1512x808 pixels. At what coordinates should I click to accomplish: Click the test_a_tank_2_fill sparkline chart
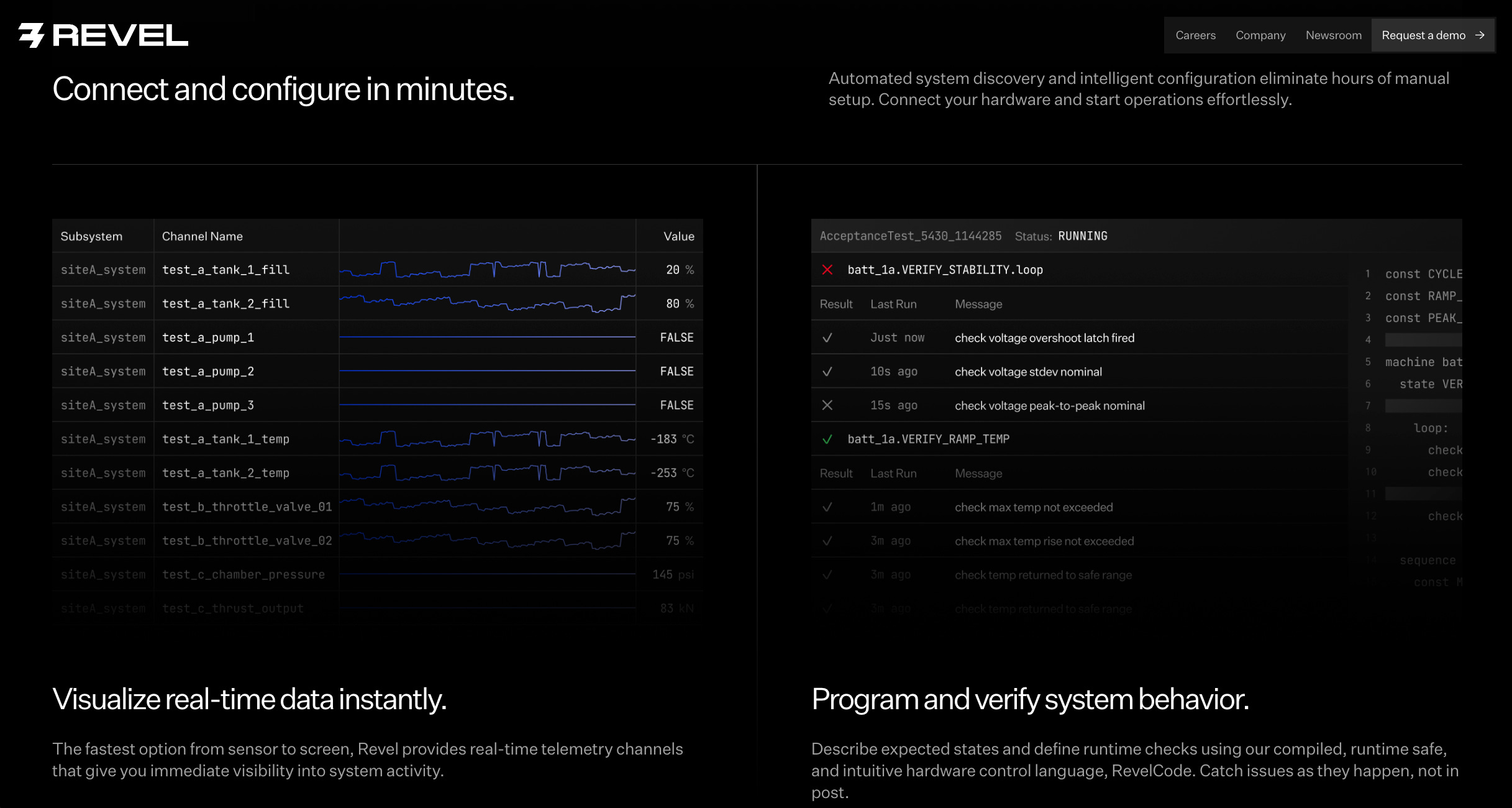[x=487, y=303]
